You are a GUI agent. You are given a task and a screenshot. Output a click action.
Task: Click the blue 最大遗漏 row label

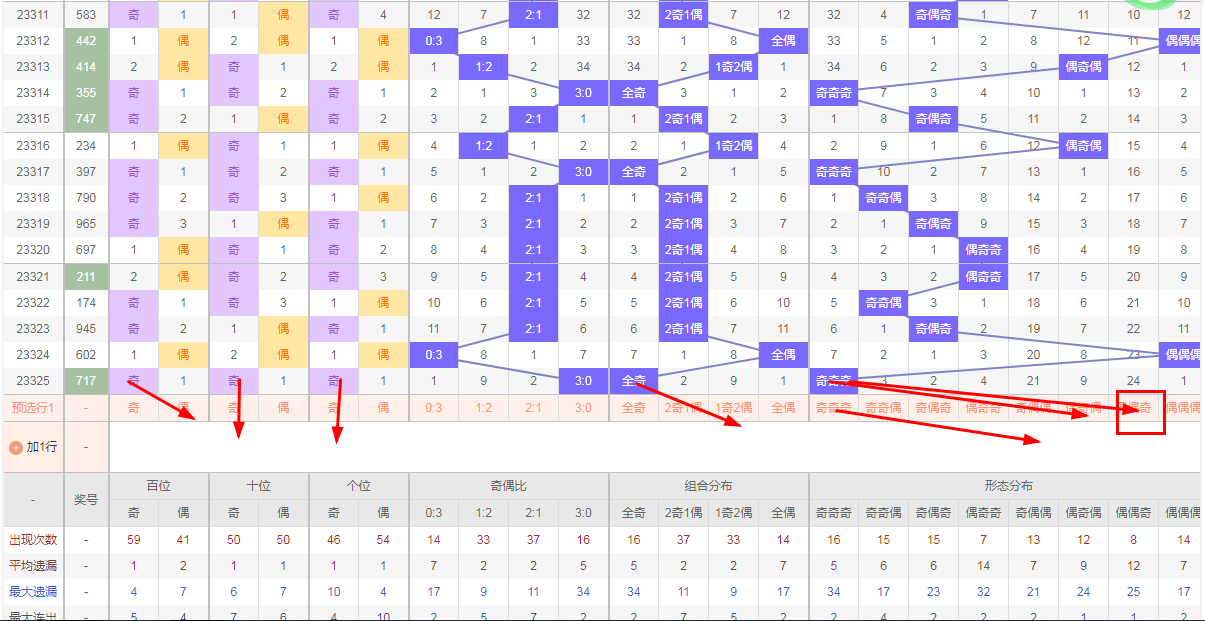pyautogui.click(x=34, y=592)
